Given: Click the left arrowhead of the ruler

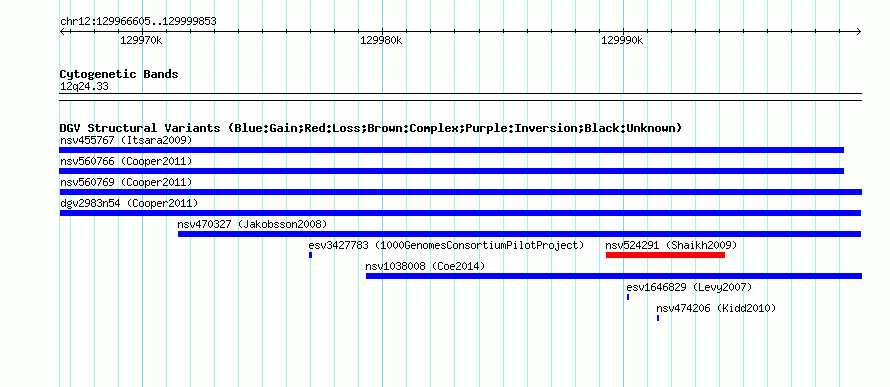Looking at the screenshot, I should point(62,32).
